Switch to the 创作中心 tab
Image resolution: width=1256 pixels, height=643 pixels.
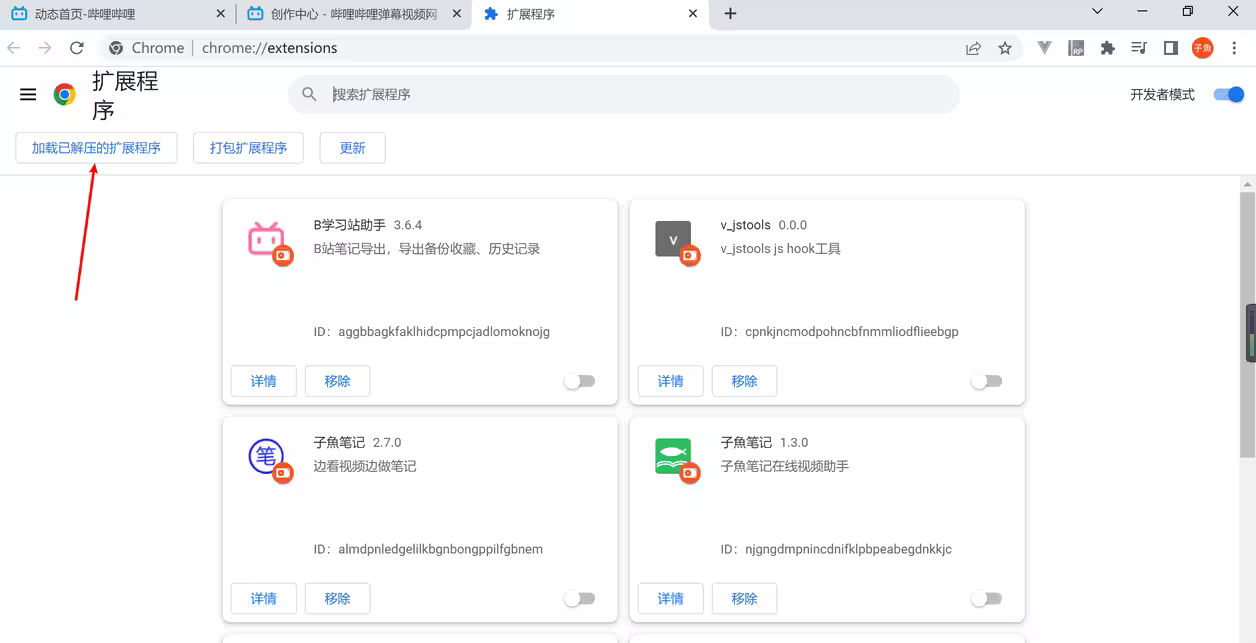353,14
